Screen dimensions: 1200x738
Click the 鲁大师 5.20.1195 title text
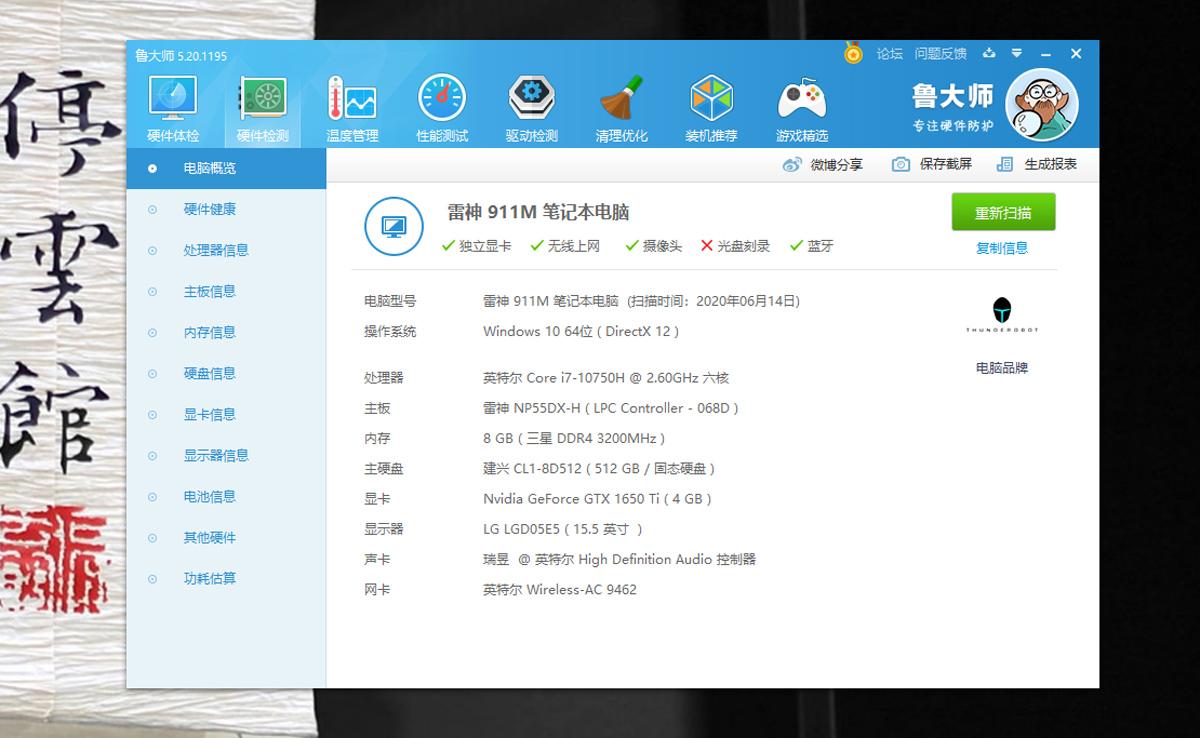tap(181, 55)
